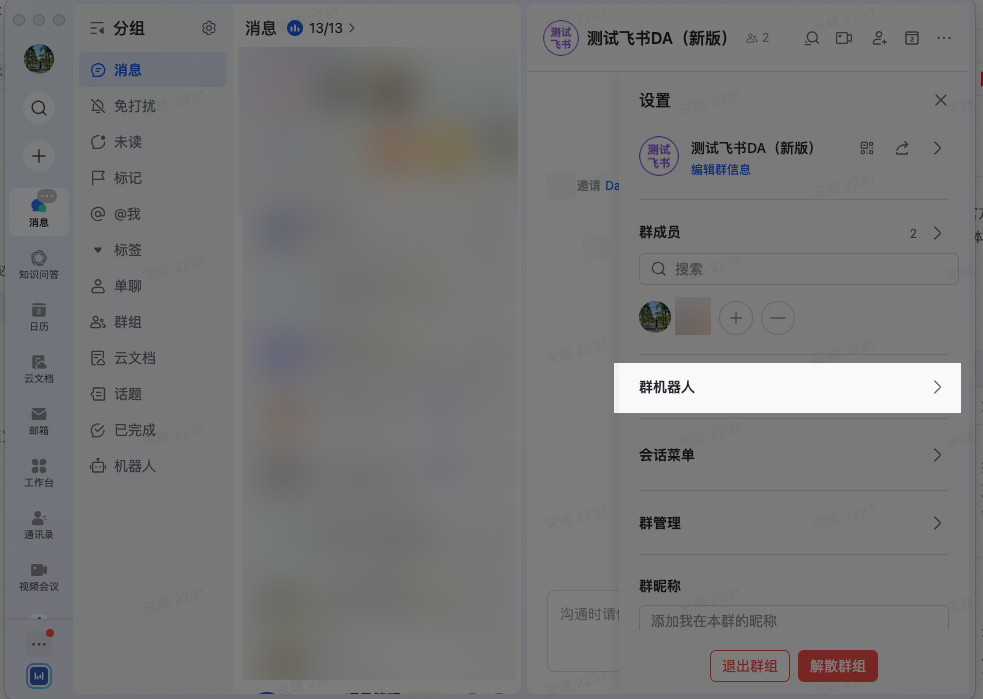The image size is (983, 699).
Task: Open the 日历 calendar sidebar icon
Action: pyautogui.click(x=39, y=317)
